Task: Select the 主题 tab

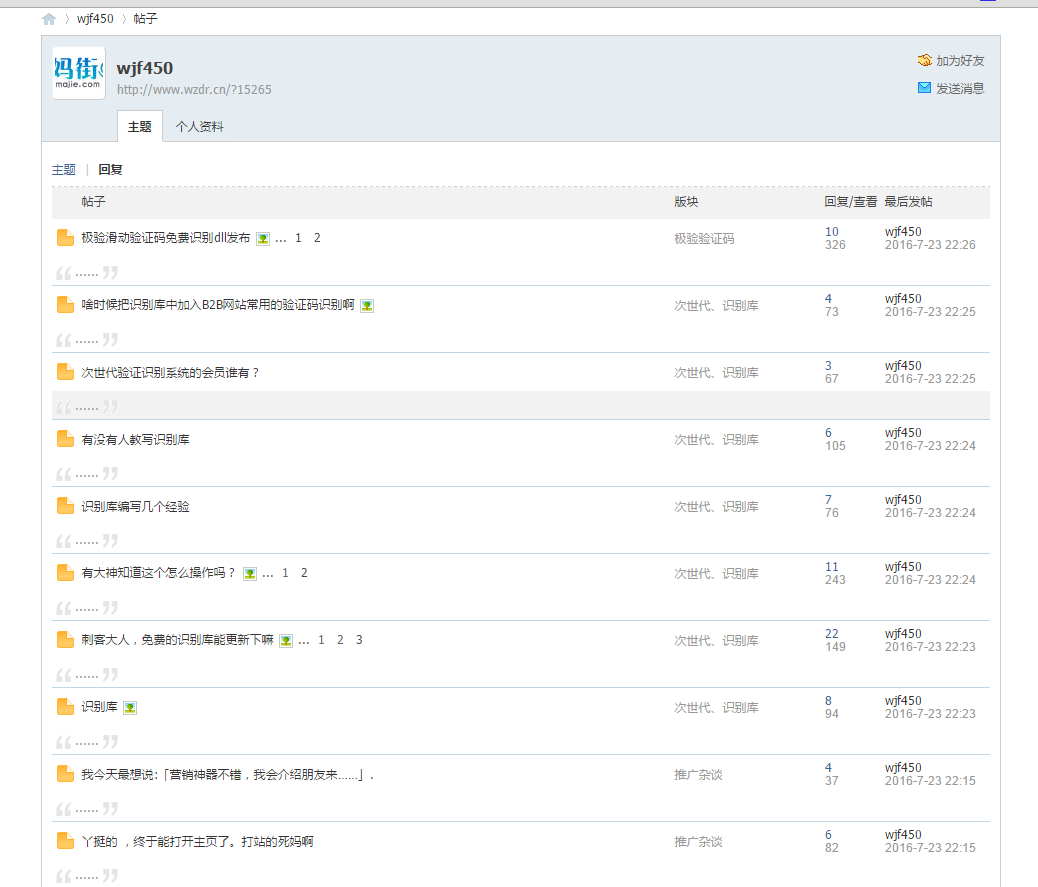Action: (x=140, y=127)
